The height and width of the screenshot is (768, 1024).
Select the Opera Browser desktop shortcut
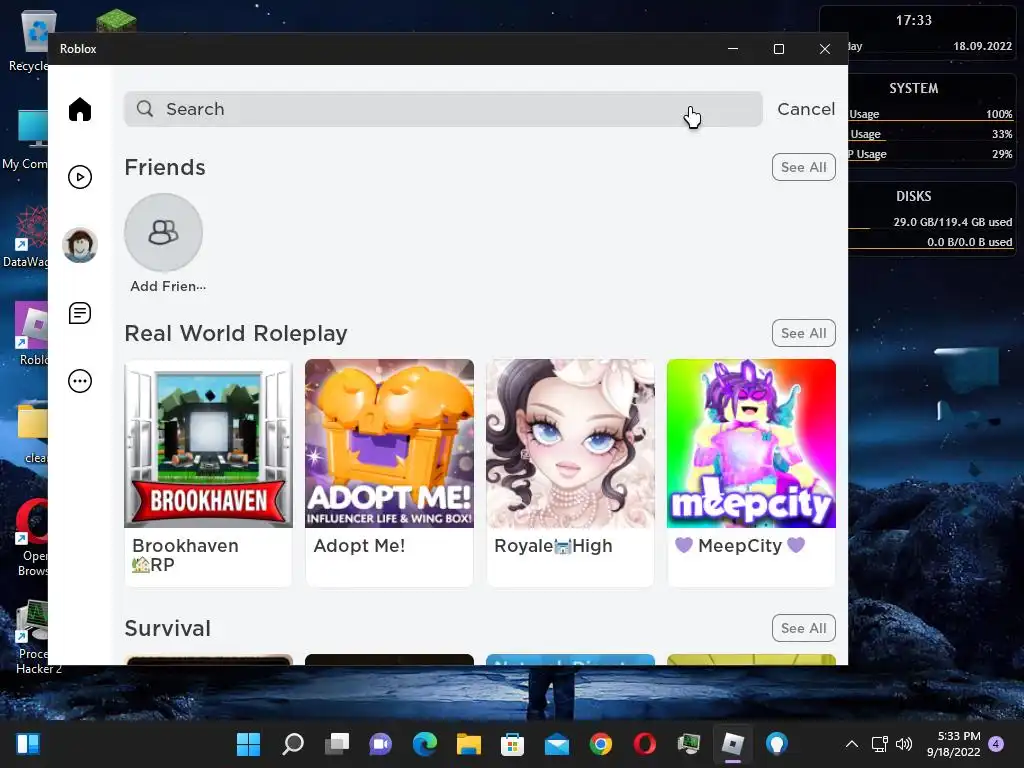[33, 538]
